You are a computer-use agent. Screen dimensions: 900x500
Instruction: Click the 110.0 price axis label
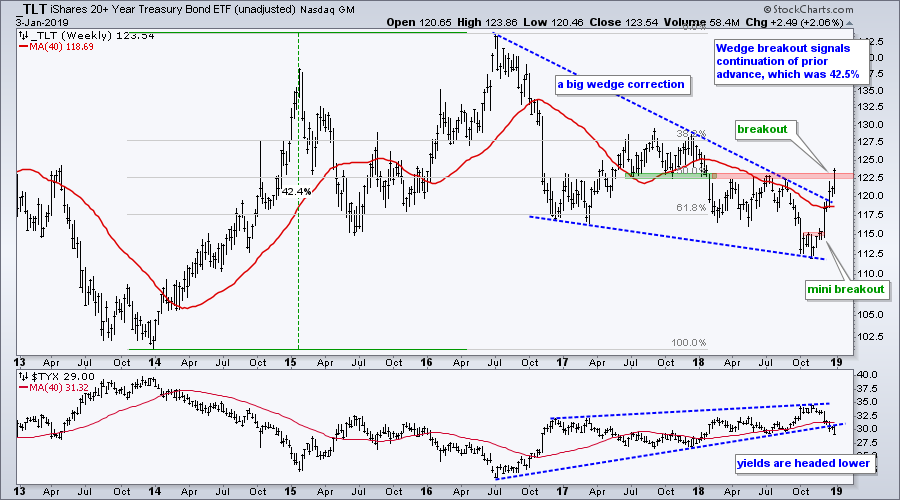tap(868, 273)
